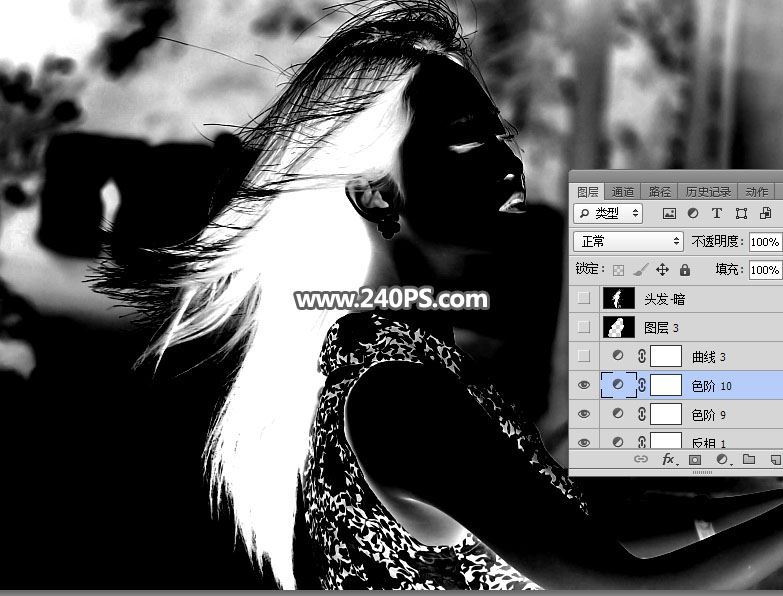Image resolution: width=783 pixels, height=596 pixels.
Task: Click the 不透明度 label
Action: 718,242
